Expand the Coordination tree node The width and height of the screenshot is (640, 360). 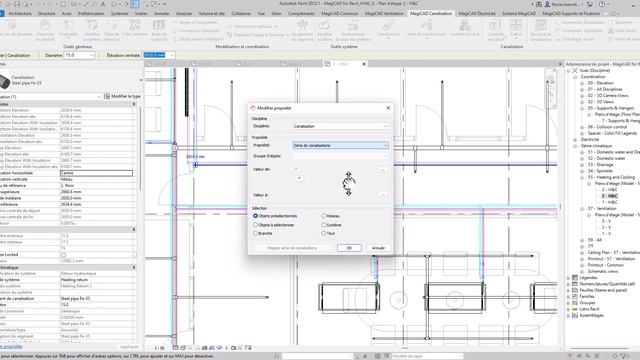575,77
